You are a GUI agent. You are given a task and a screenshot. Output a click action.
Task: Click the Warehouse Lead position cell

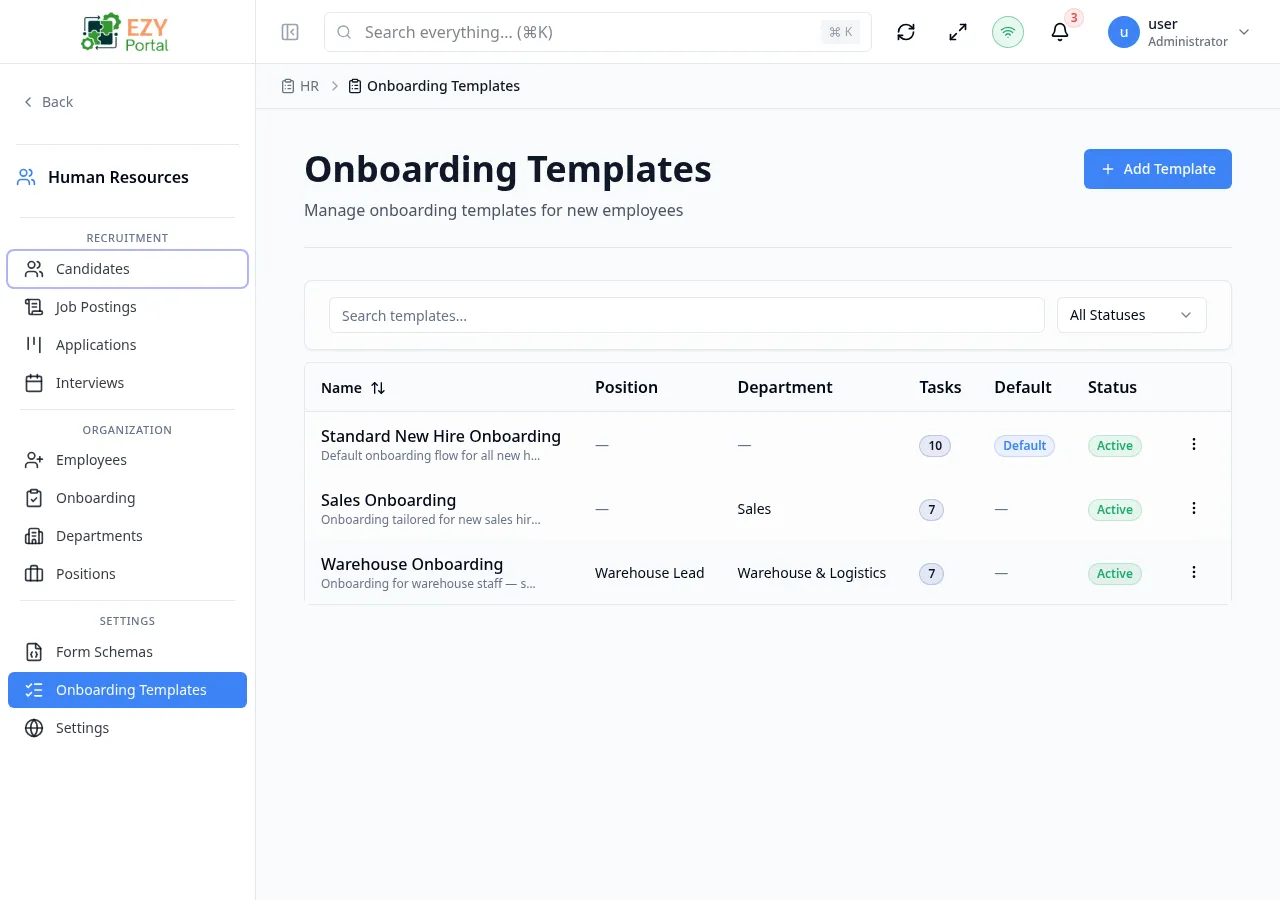click(x=649, y=573)
